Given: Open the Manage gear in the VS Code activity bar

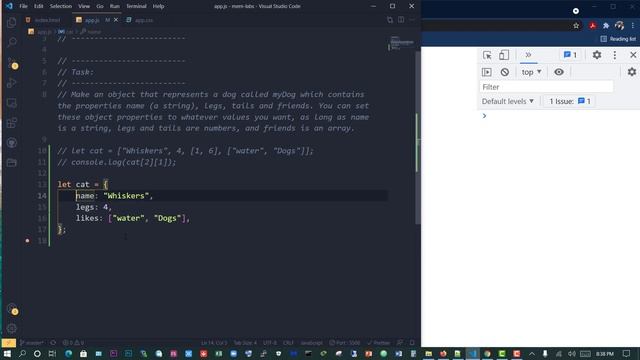Looking at the screenshot, I should pos(12,328).
